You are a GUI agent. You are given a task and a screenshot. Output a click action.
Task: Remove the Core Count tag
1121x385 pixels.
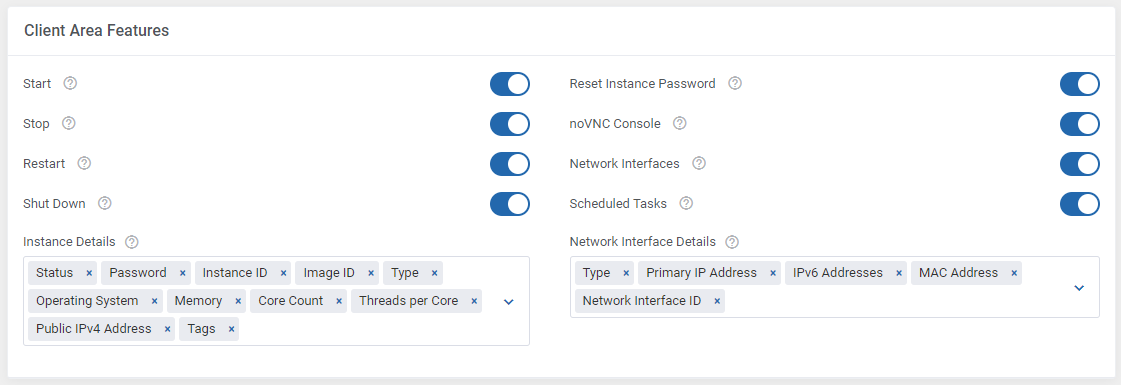[x=339, y=301]
